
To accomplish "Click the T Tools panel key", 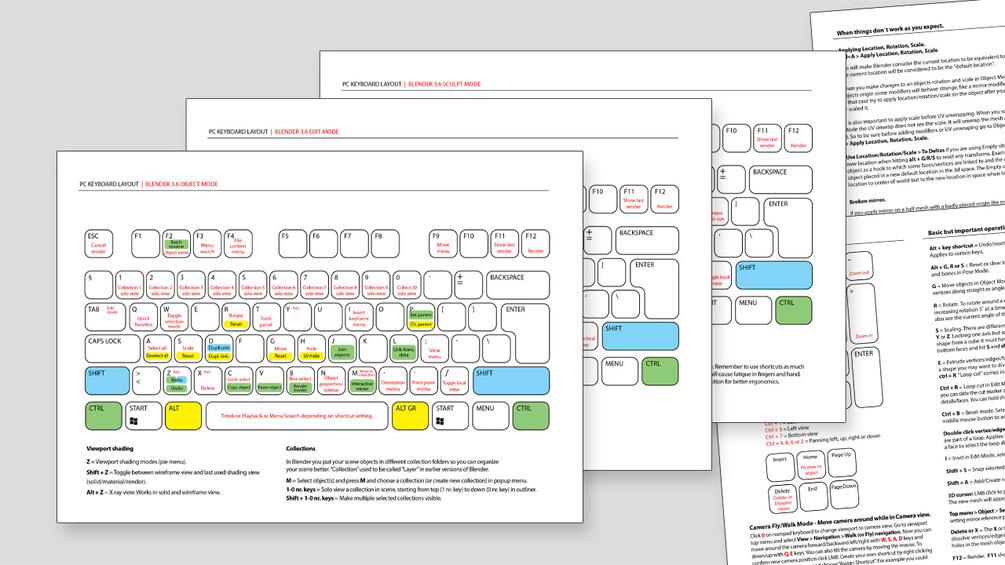I will [266, 317].
